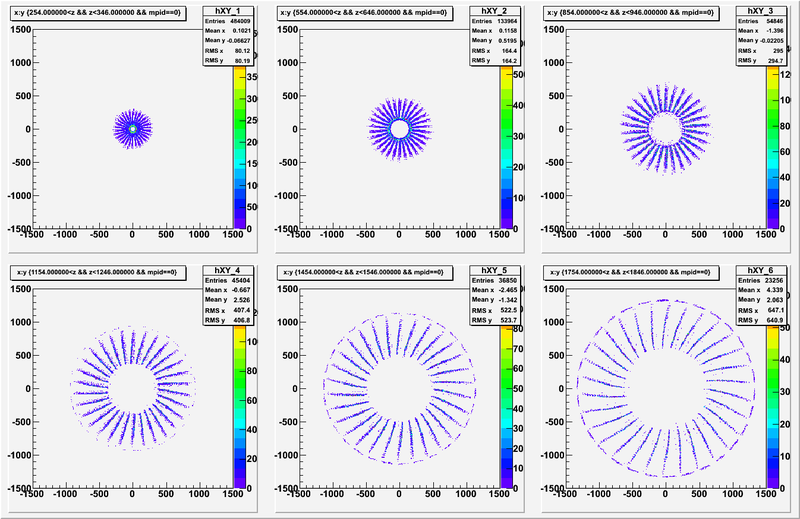
Task: Click the hXY_6 statistics box header
Action: pyautogui.click(x=761, y=270)
